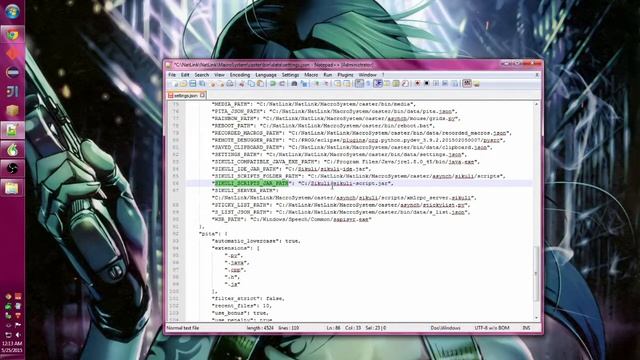
Task: Click the vertical scrollbar thumb
Action: pyautogui.click(x=536, y=273)
